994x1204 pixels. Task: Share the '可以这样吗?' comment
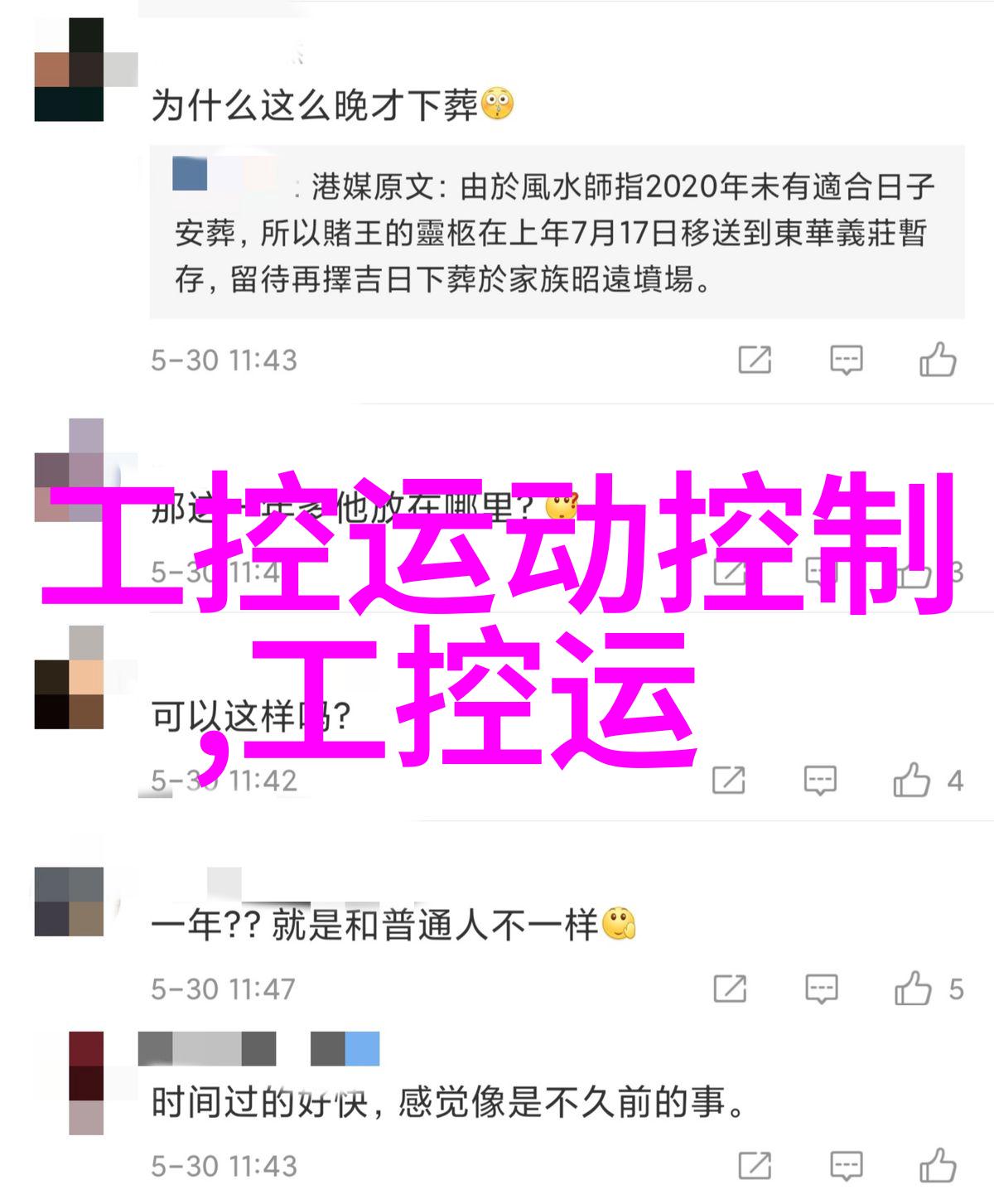[729, 781]
